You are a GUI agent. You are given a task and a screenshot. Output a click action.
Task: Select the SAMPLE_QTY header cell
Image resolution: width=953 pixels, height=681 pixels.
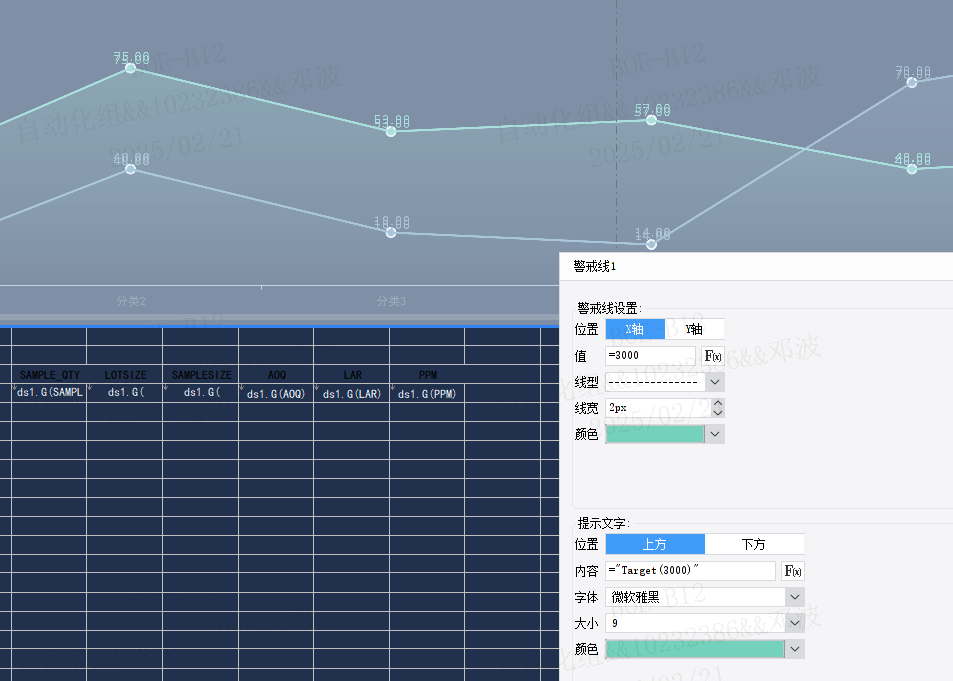pyautogui.click(x=50, y=375)
